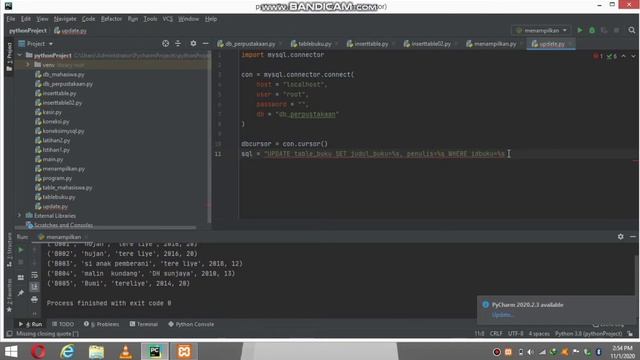Place cursor on line 10 dbcursor code

(x=284, y=144)
